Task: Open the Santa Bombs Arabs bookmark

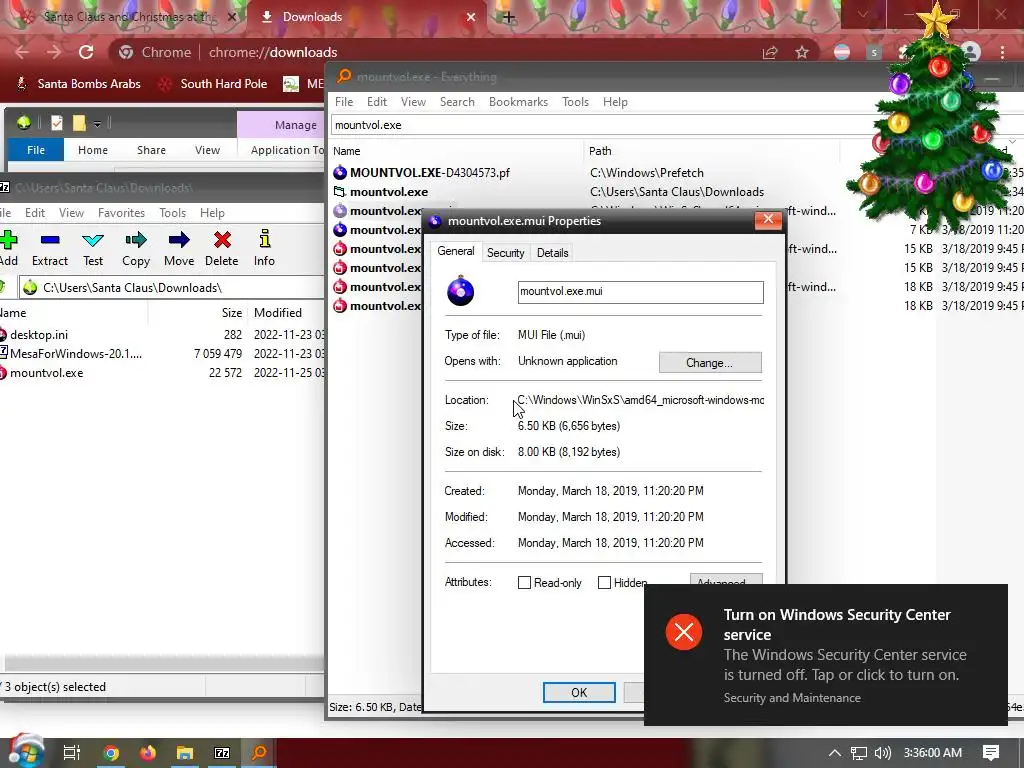Action: 78,84
